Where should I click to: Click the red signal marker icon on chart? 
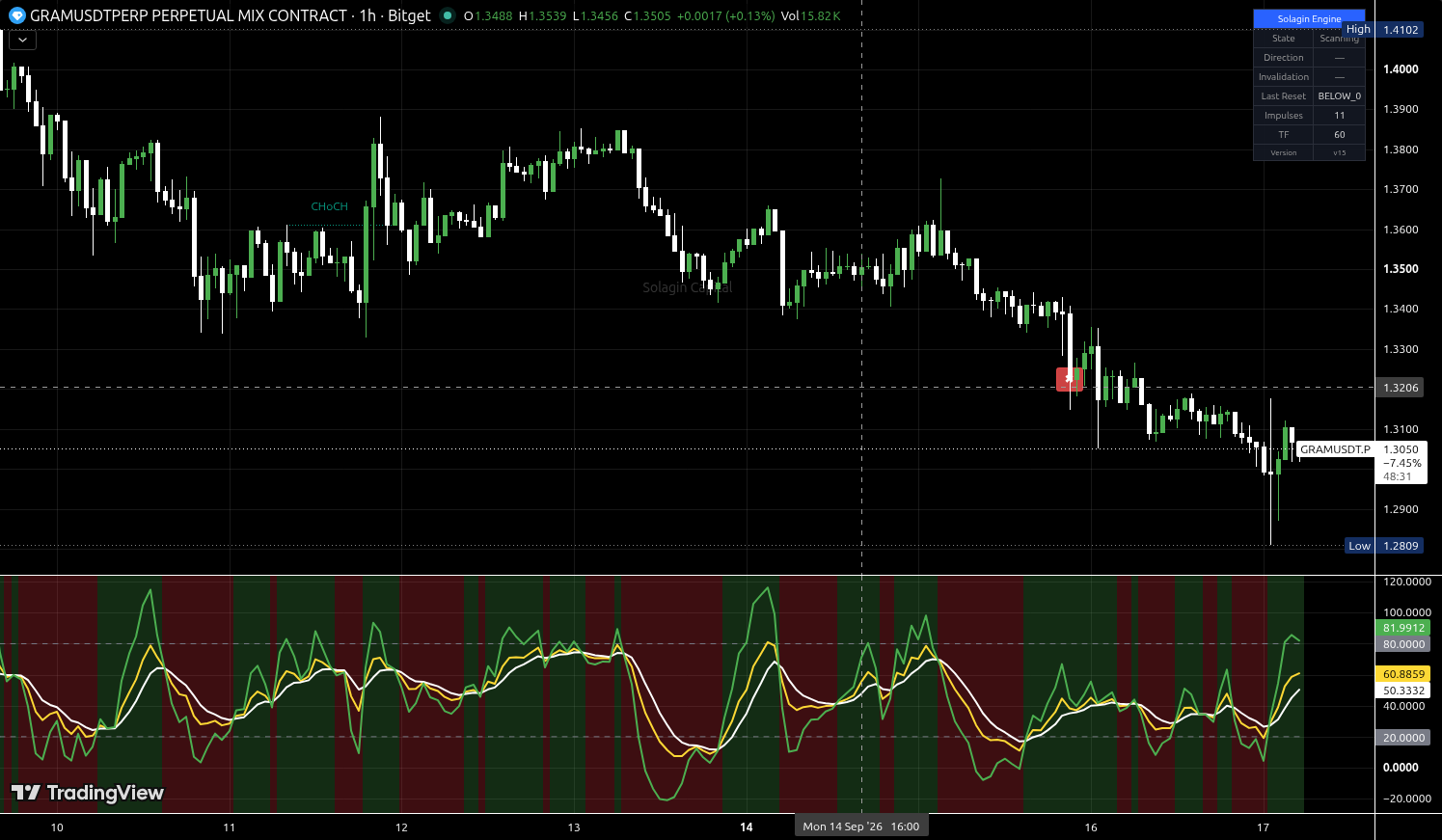tap(1069, 380)
